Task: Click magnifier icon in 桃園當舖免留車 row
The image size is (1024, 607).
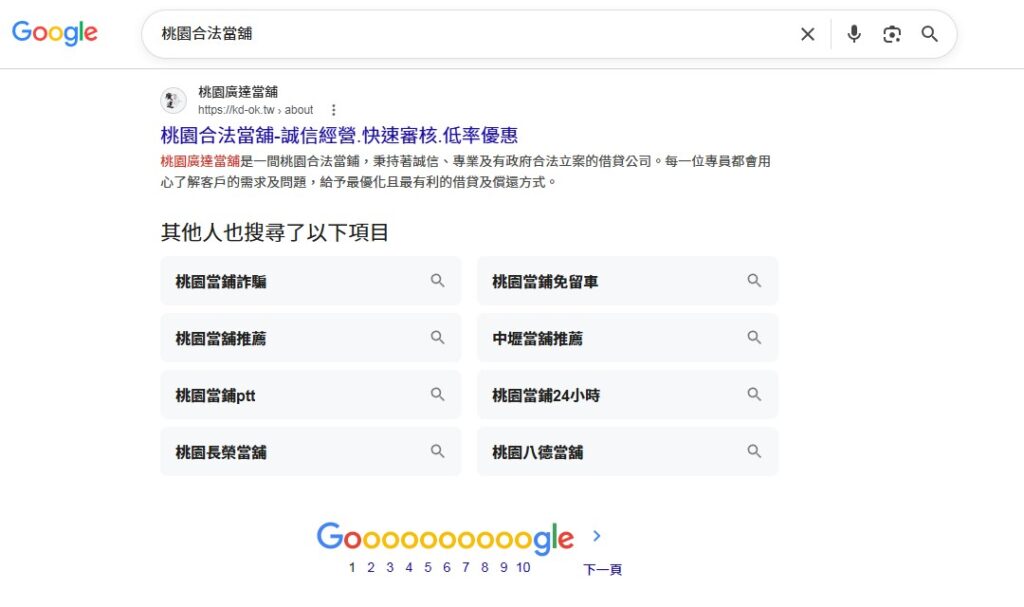Action: [754, 280]
